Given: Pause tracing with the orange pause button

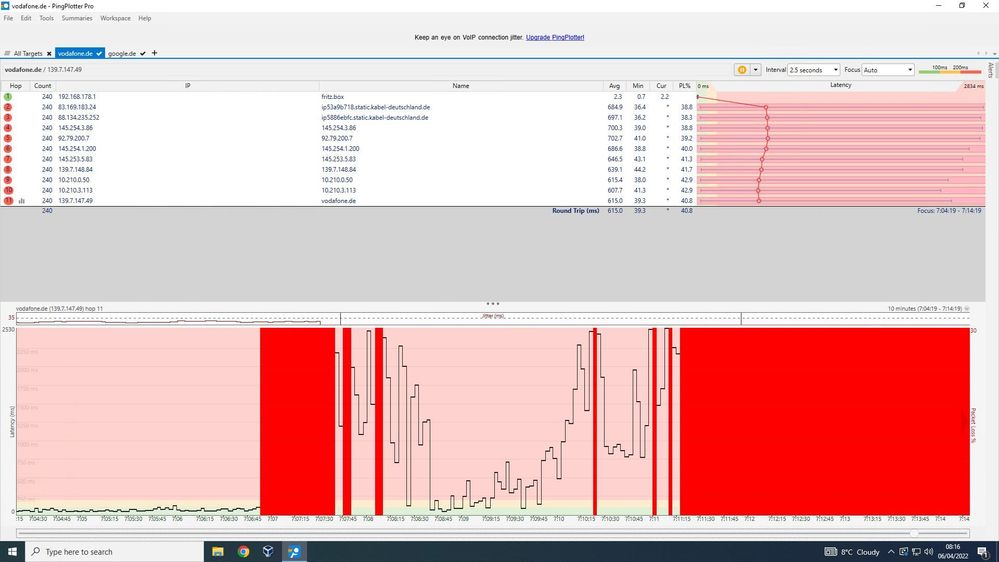Looking at the screenshot, I should coord(742,69).
